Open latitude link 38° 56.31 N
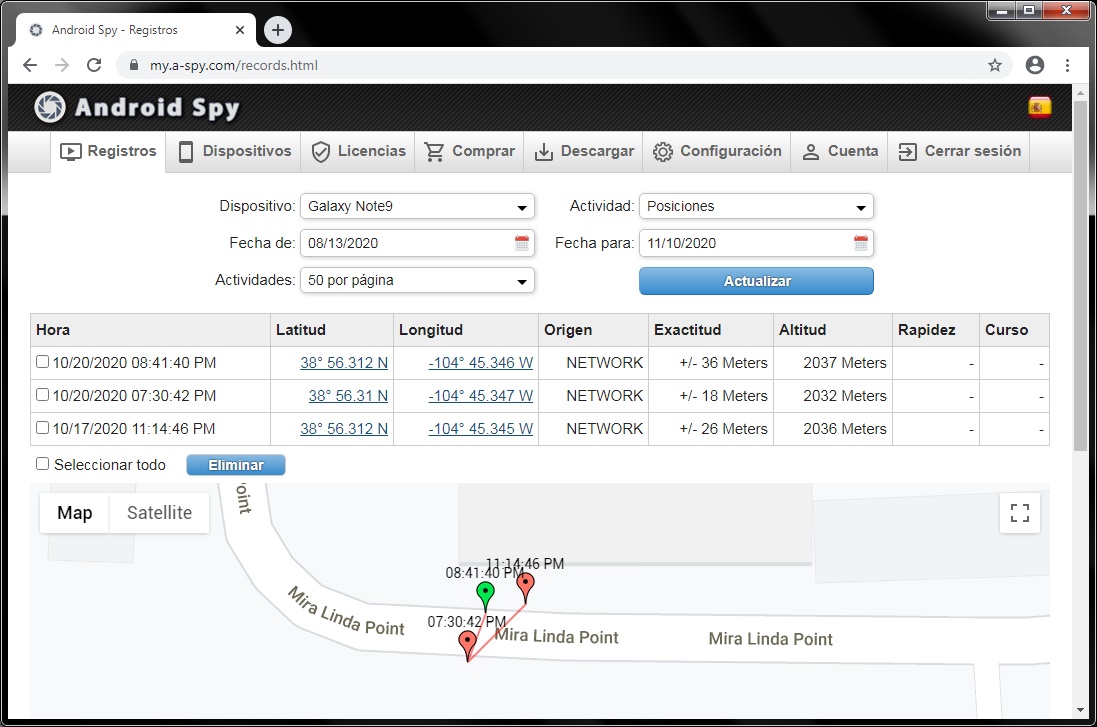This screenshot has height=727, width=1097. point(348,396)
